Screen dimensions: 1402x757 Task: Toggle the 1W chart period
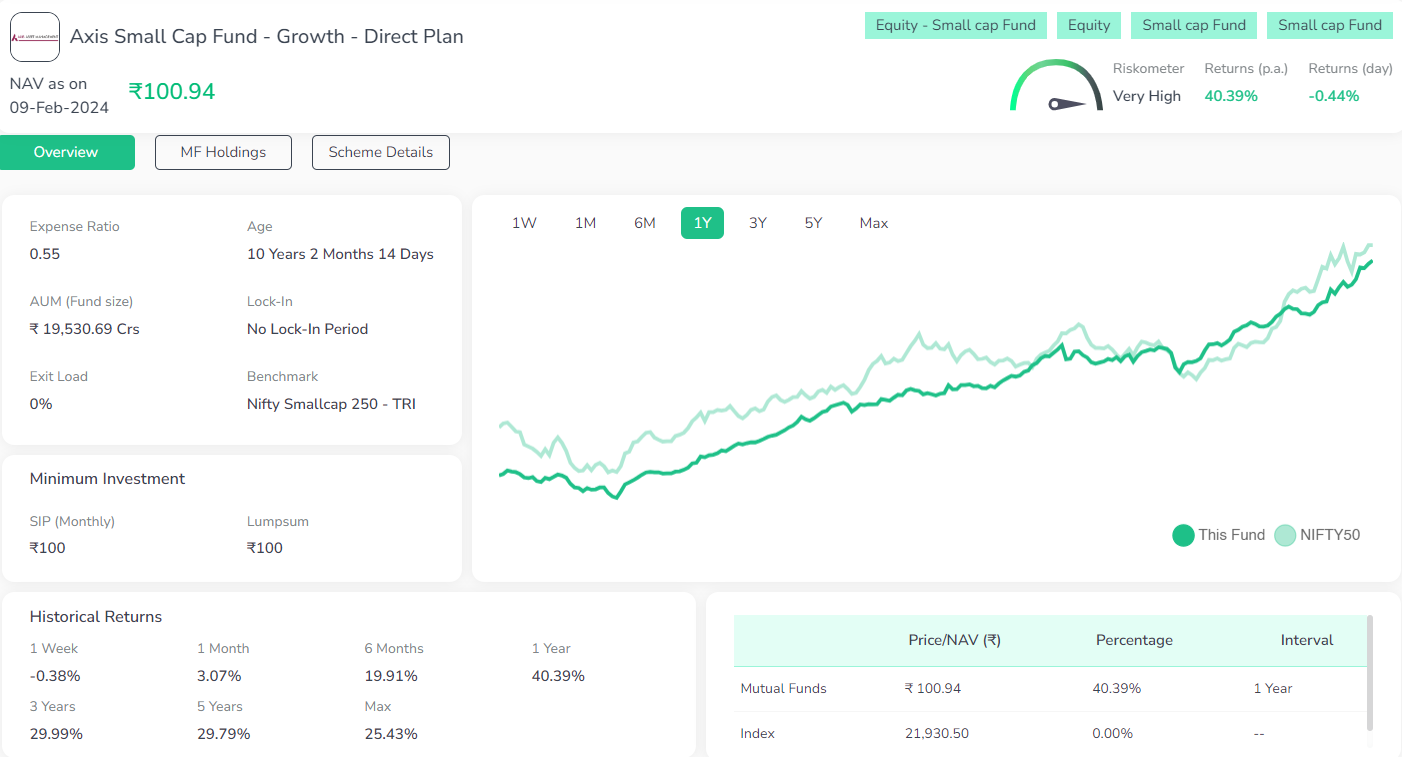pos(523,222)
